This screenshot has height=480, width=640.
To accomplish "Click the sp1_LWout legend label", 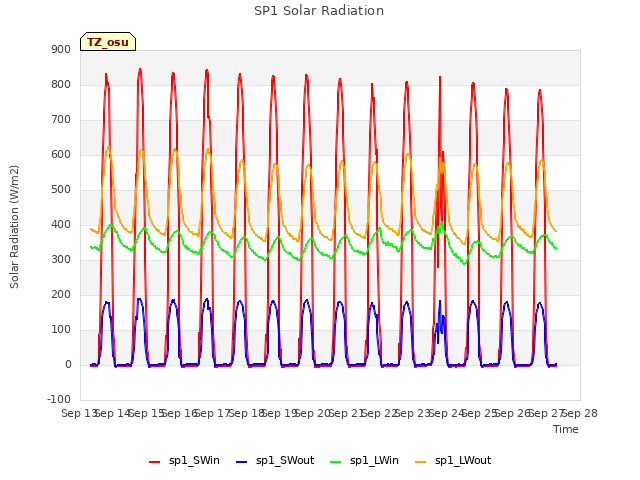I will pyautogui.click(x=463, y=460).
